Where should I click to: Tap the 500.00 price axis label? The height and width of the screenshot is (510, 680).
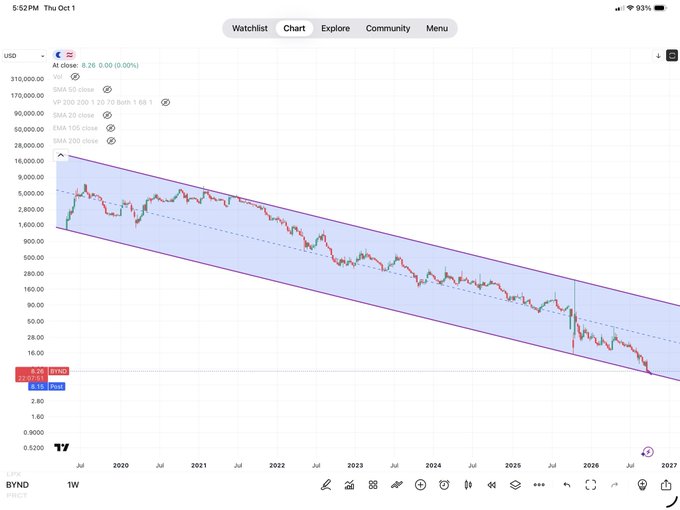pyautogui.click(x=34, y=258)
